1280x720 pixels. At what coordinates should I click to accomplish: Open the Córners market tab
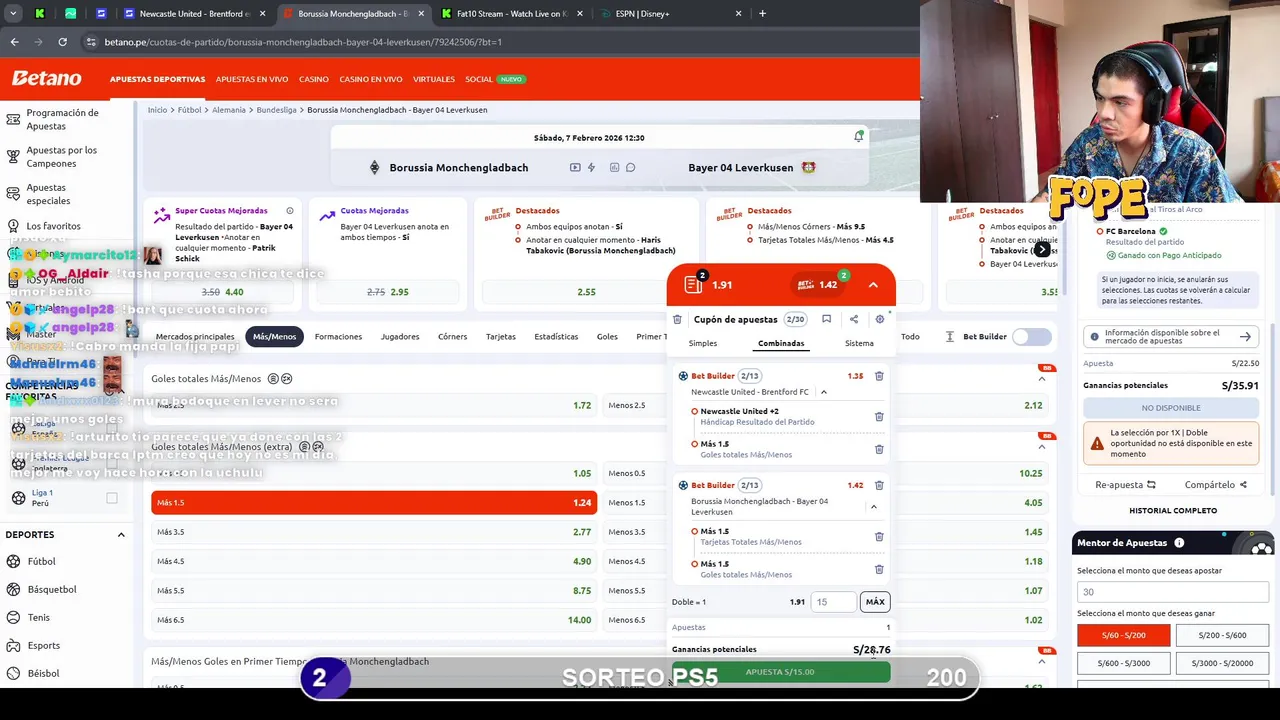coord(452,337)
